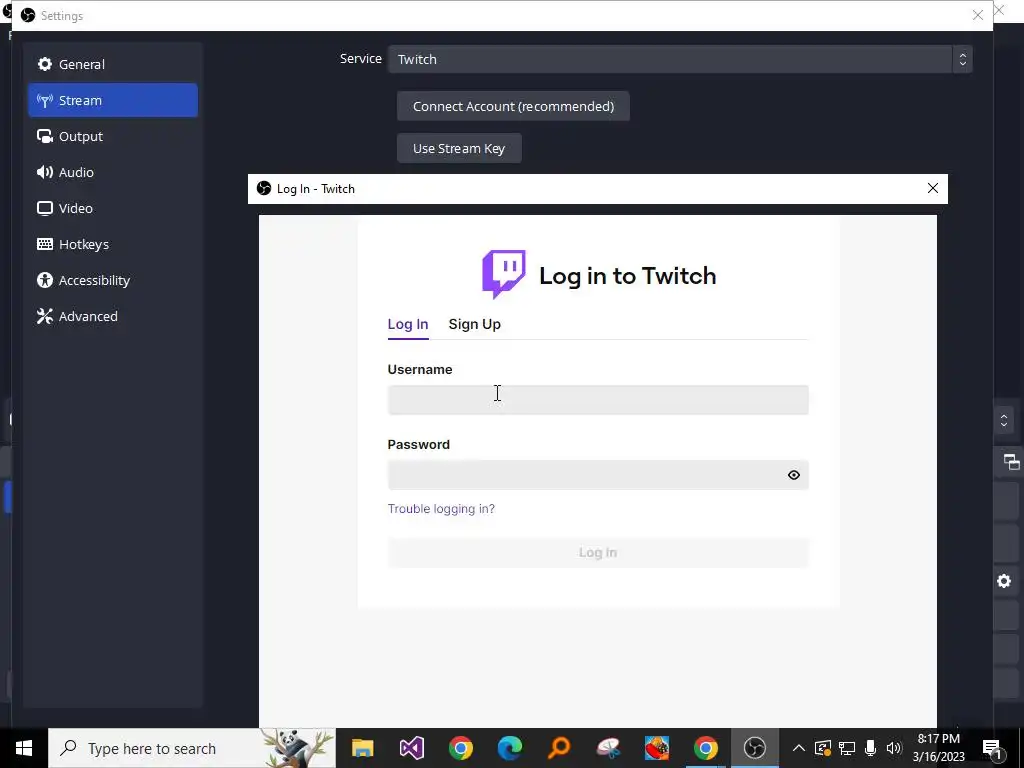1024x768 pixels.
Task: Click OBS gear icon behind Settings window
Action: coord(1004,581)
